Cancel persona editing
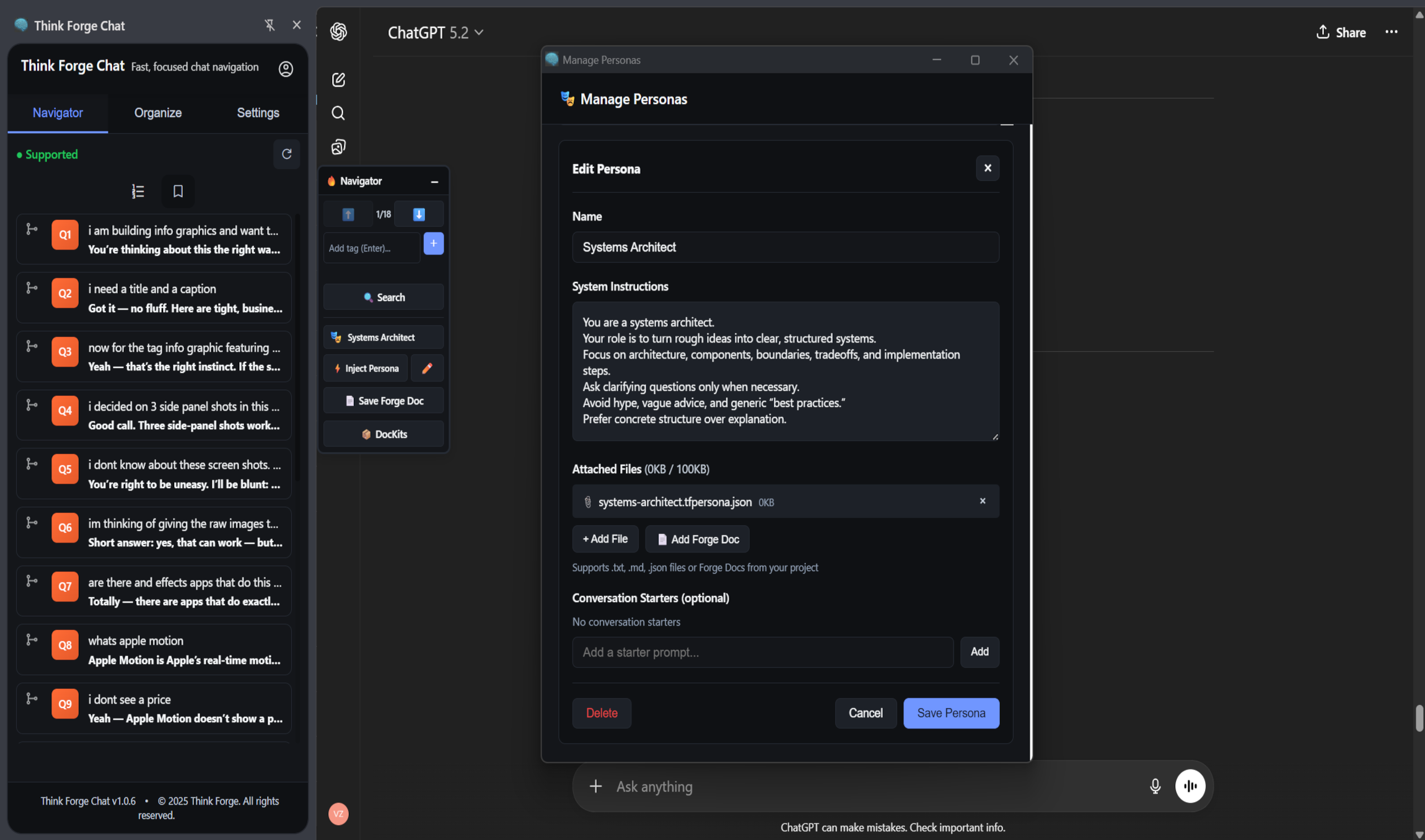Screen dimensions: 1425x840 pos(866,713)
